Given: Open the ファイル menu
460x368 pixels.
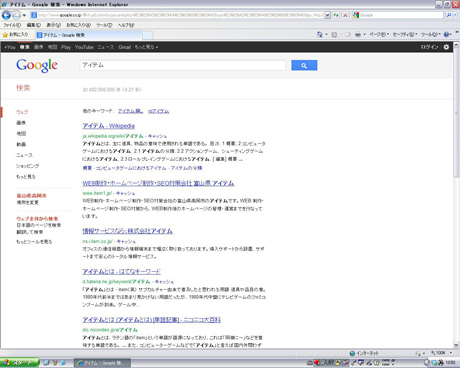Looking at the screenshot, I should click(x=12, y=25).
